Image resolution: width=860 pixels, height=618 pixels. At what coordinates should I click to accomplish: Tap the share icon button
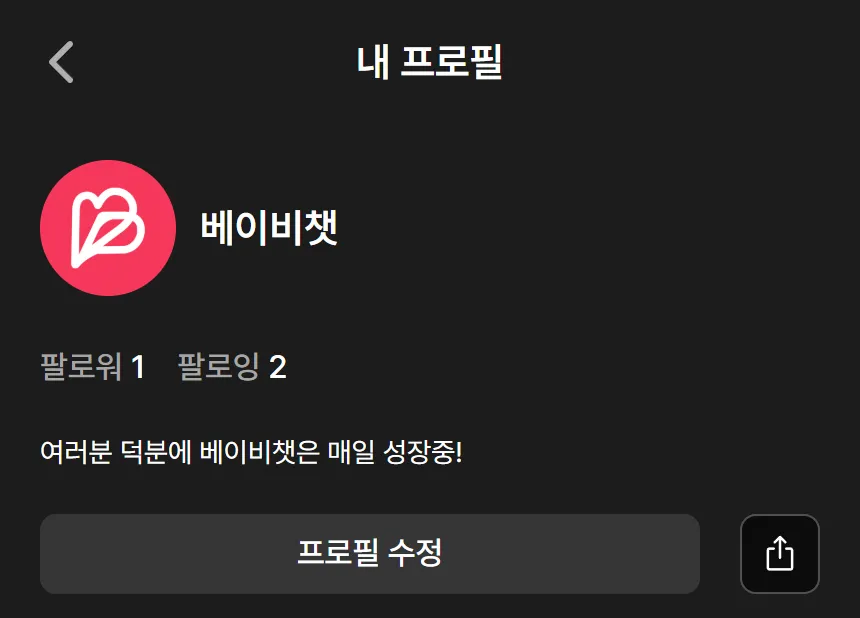[779, 554]
